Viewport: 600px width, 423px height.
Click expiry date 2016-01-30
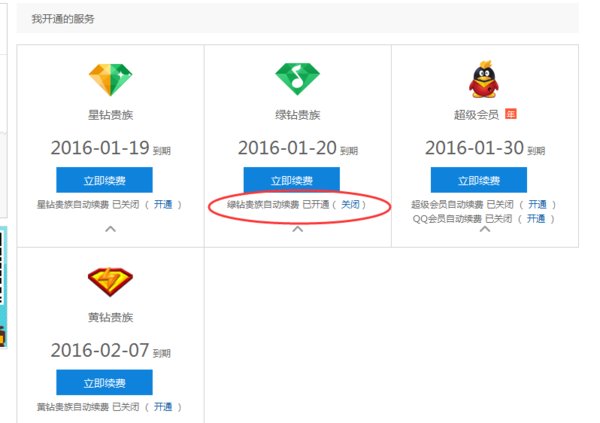click(x=474, y=148)
